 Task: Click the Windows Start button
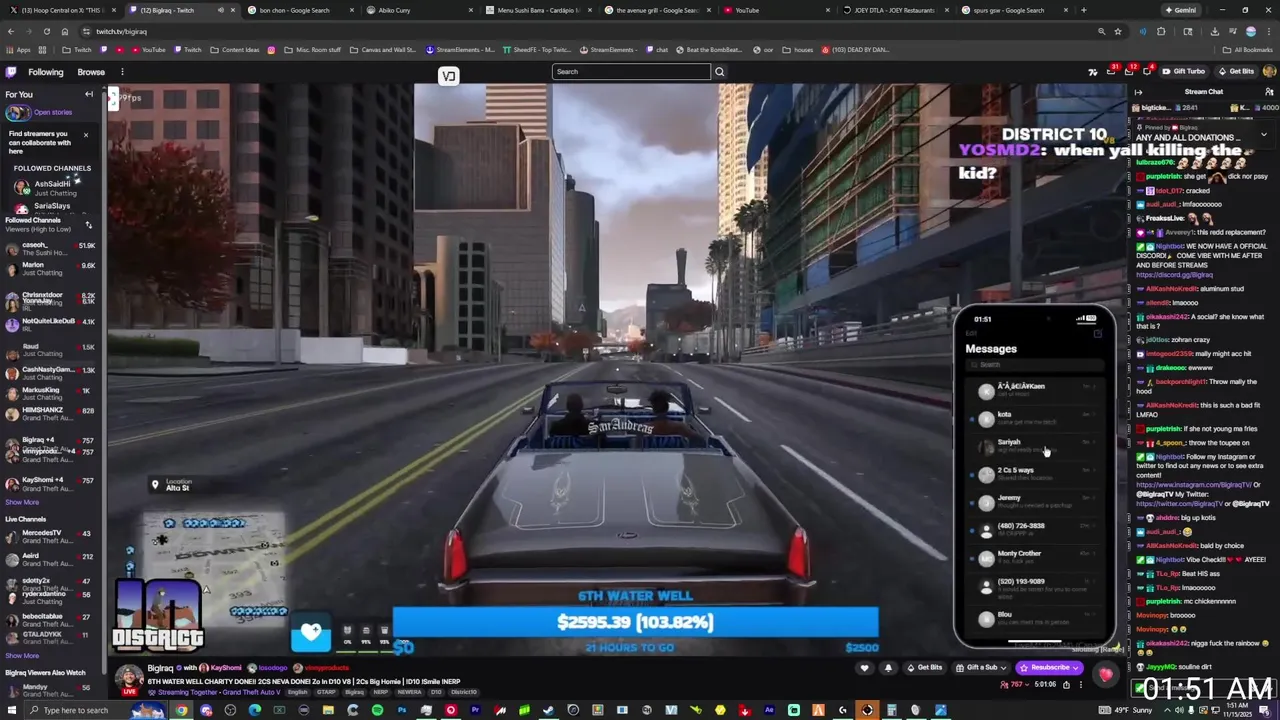pyautogui.click(x=12, y=710)
